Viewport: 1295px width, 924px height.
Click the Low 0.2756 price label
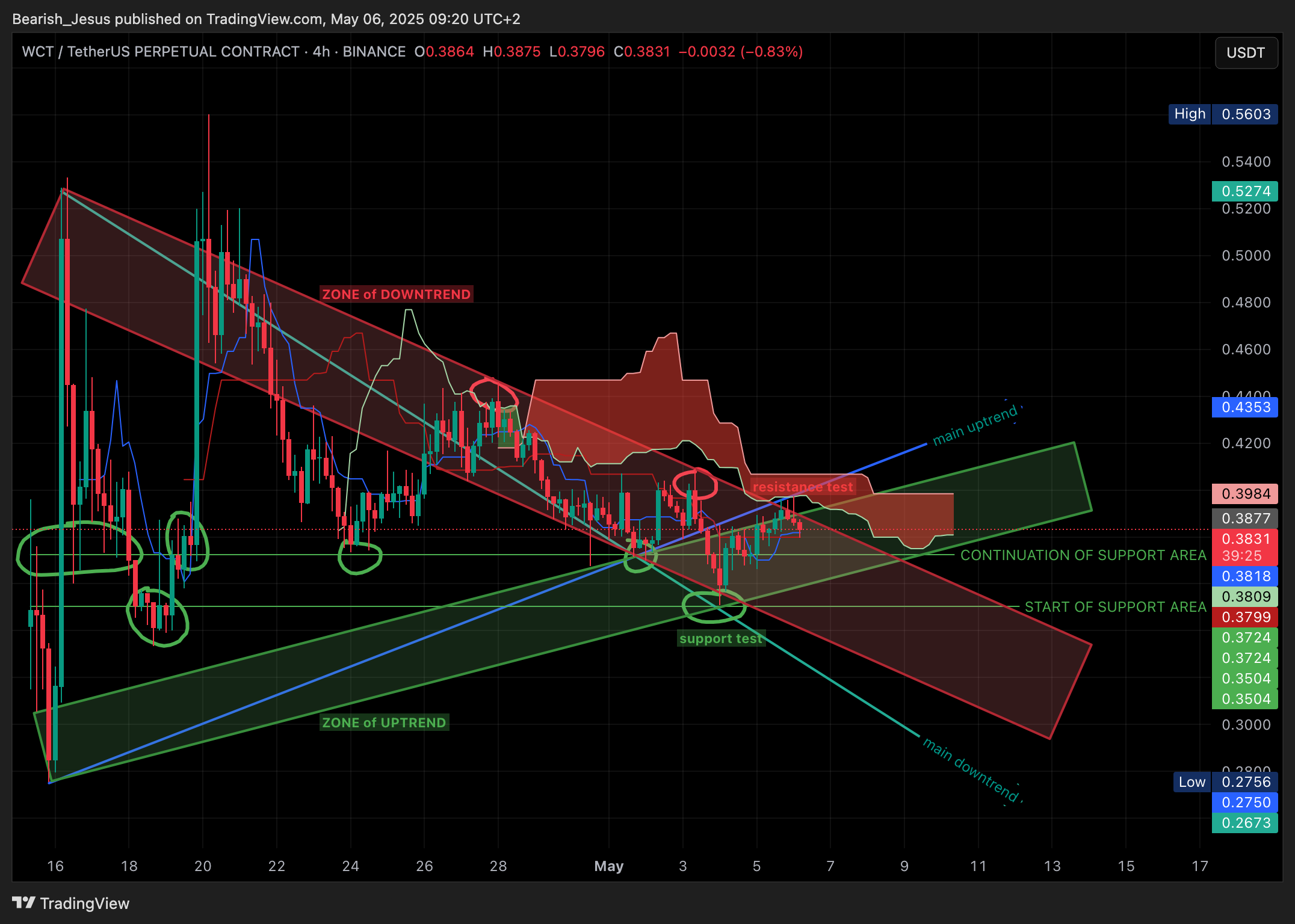(x=1225, y=782)
